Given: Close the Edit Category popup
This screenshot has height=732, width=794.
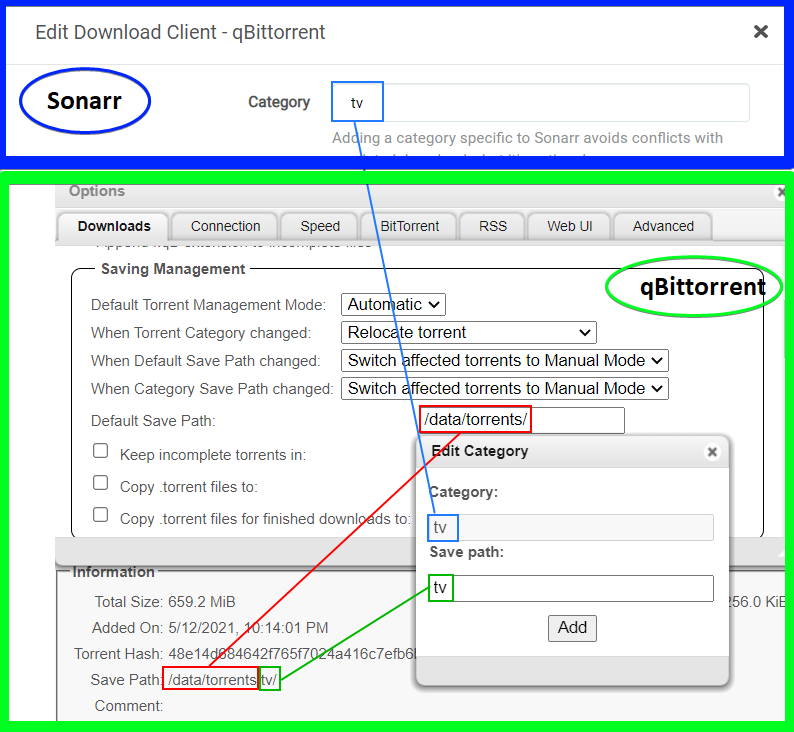Looking at the screenshot, I should pos(712,452).
